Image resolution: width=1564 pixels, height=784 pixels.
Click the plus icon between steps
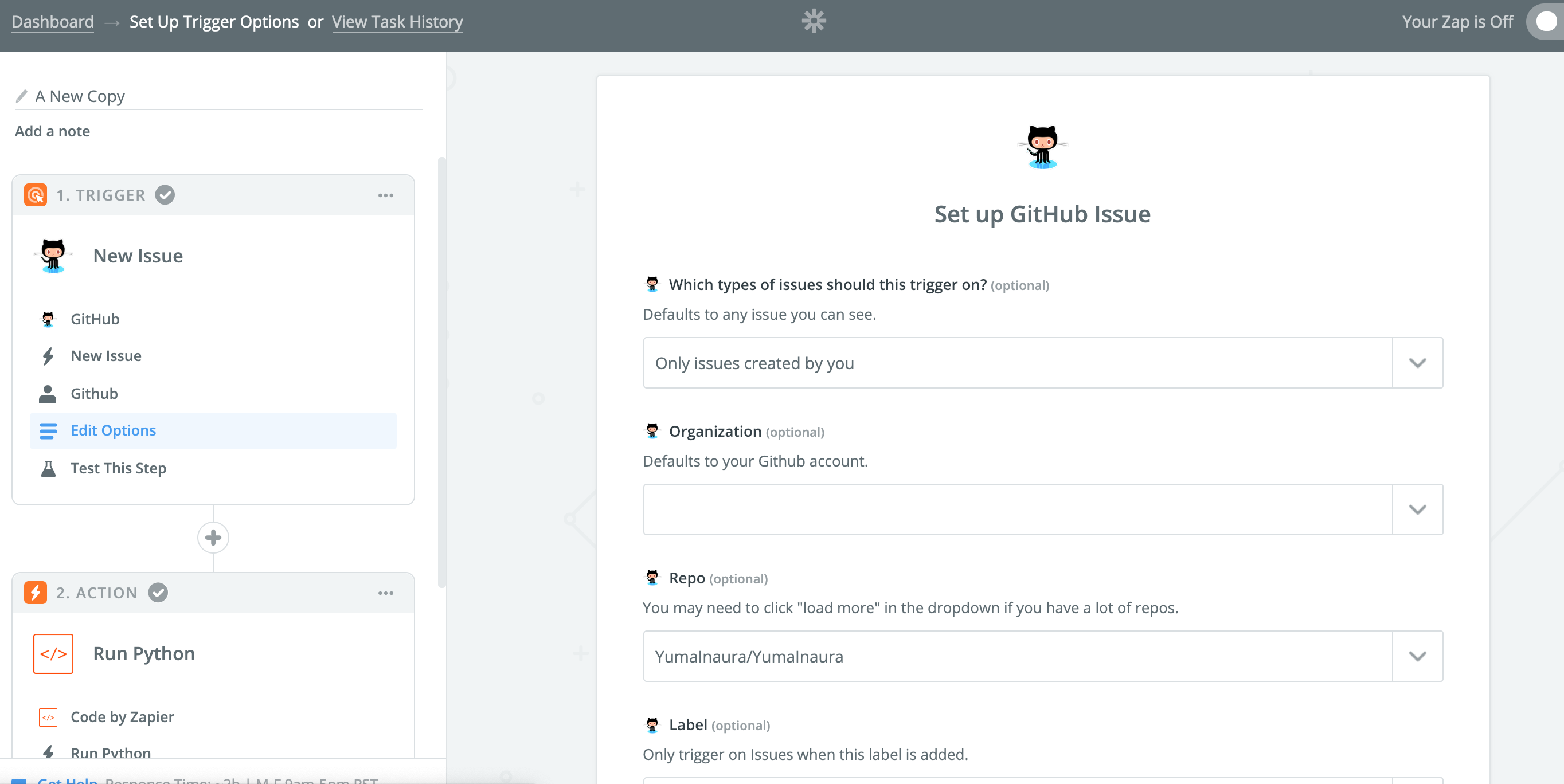213,538
